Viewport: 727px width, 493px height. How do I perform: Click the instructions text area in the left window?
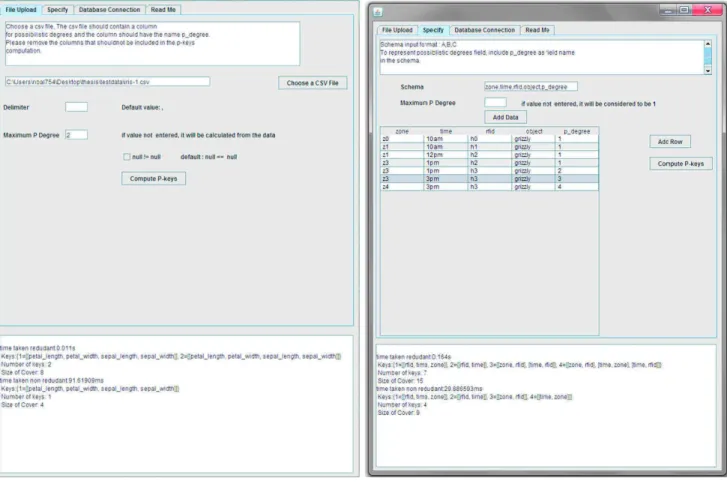[153, 43]
